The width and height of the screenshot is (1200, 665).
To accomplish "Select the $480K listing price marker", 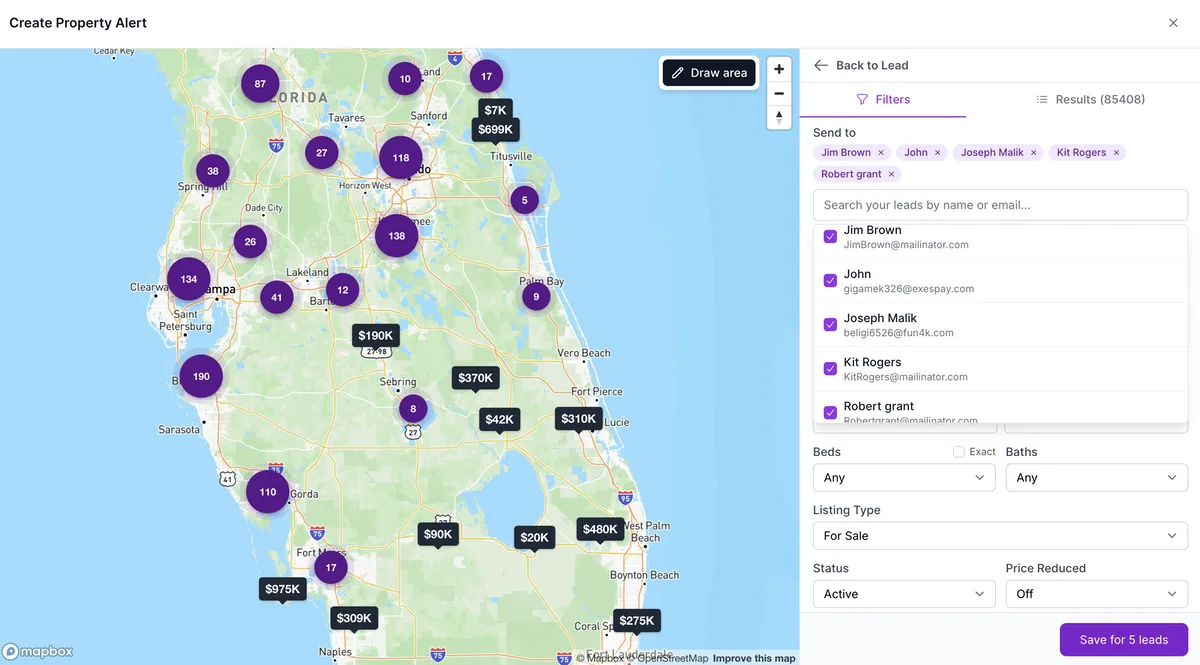I will click(x=600, y=528).
